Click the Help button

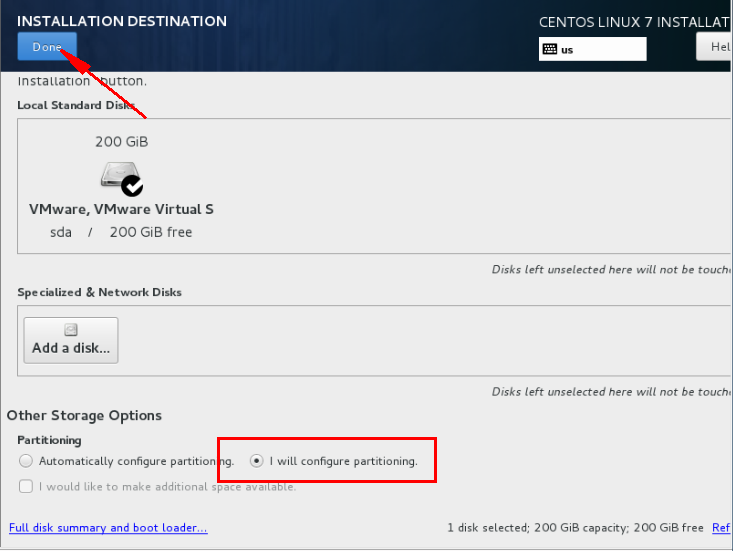tap(714, 47)
